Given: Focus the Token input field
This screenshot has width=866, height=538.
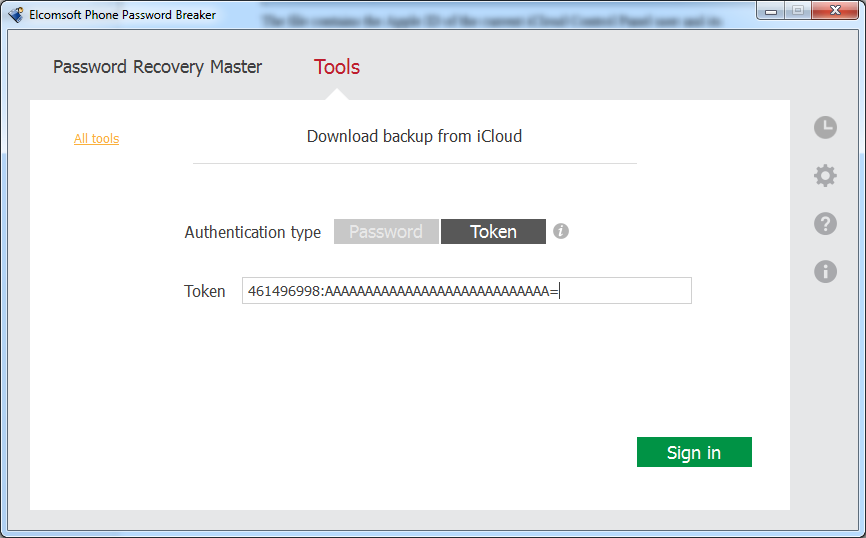Looking at the screenshot, I should [x=467, y=291].
